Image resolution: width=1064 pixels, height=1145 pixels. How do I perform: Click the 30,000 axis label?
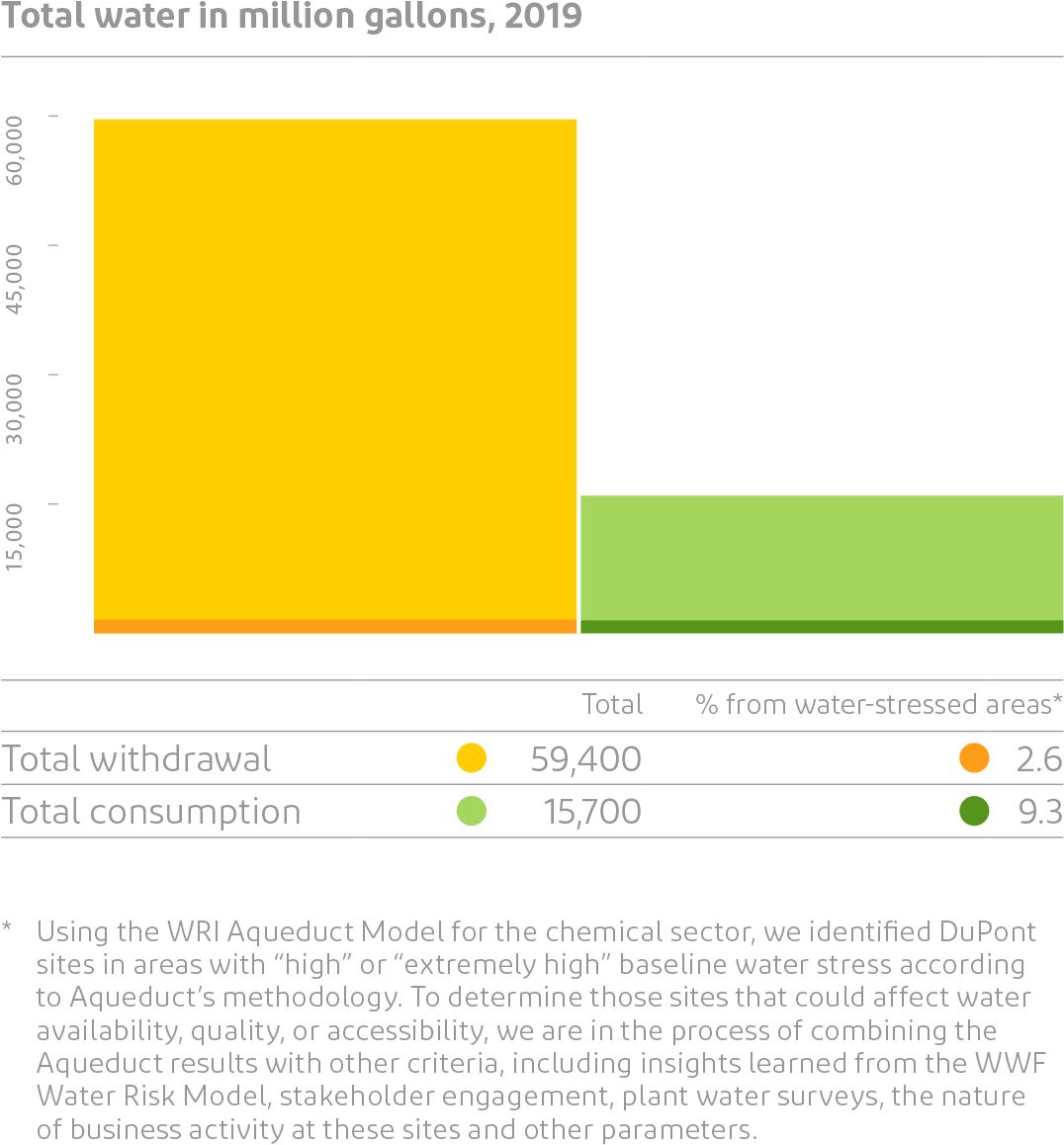point(15,408)
